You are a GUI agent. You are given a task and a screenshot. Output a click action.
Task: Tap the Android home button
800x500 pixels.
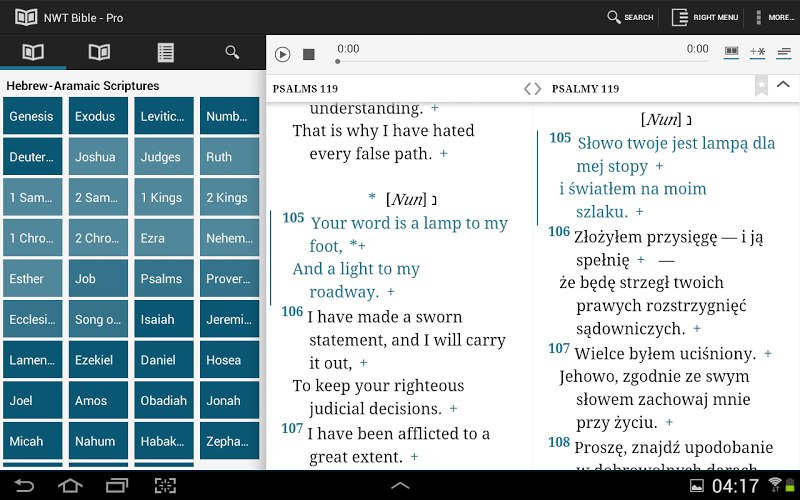(x=70, y=485)
